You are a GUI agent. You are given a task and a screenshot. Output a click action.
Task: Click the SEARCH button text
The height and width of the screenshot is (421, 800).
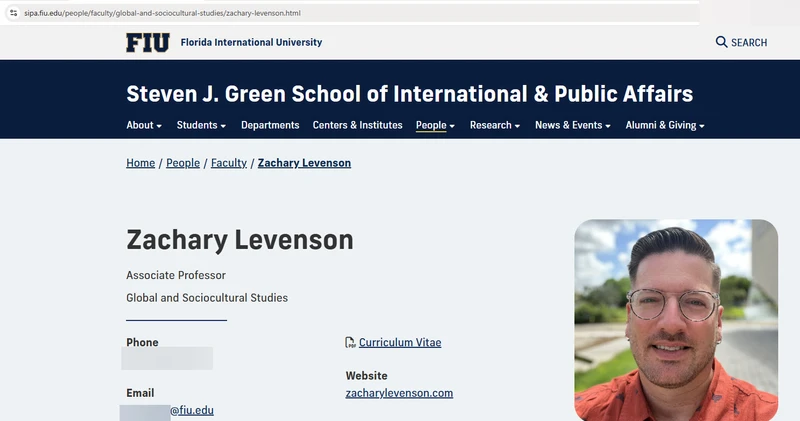749,42
